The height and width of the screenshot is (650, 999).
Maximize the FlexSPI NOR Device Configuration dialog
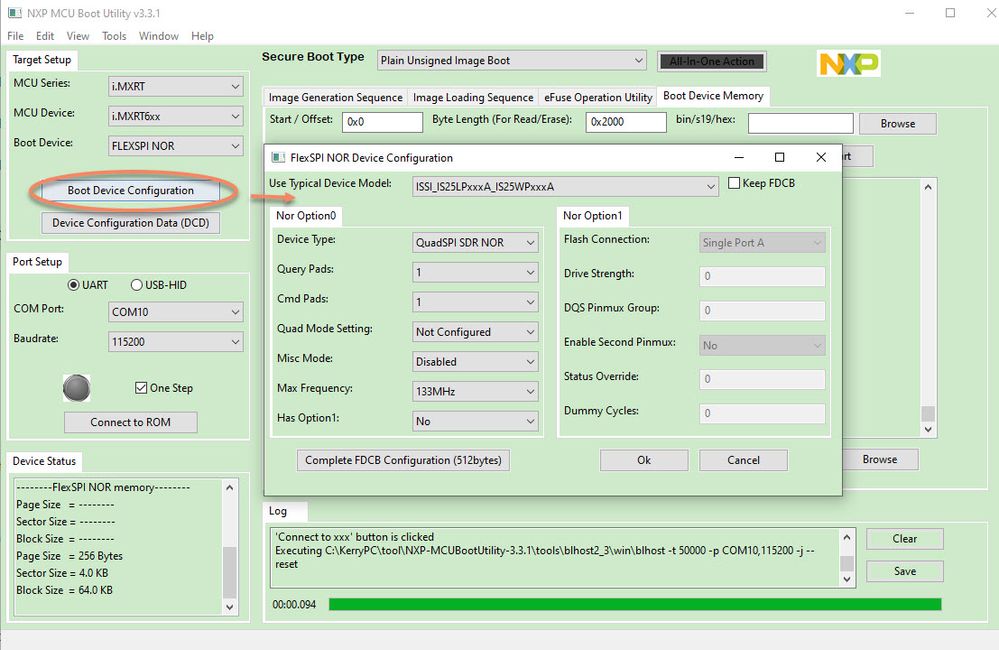pos(779,157)
